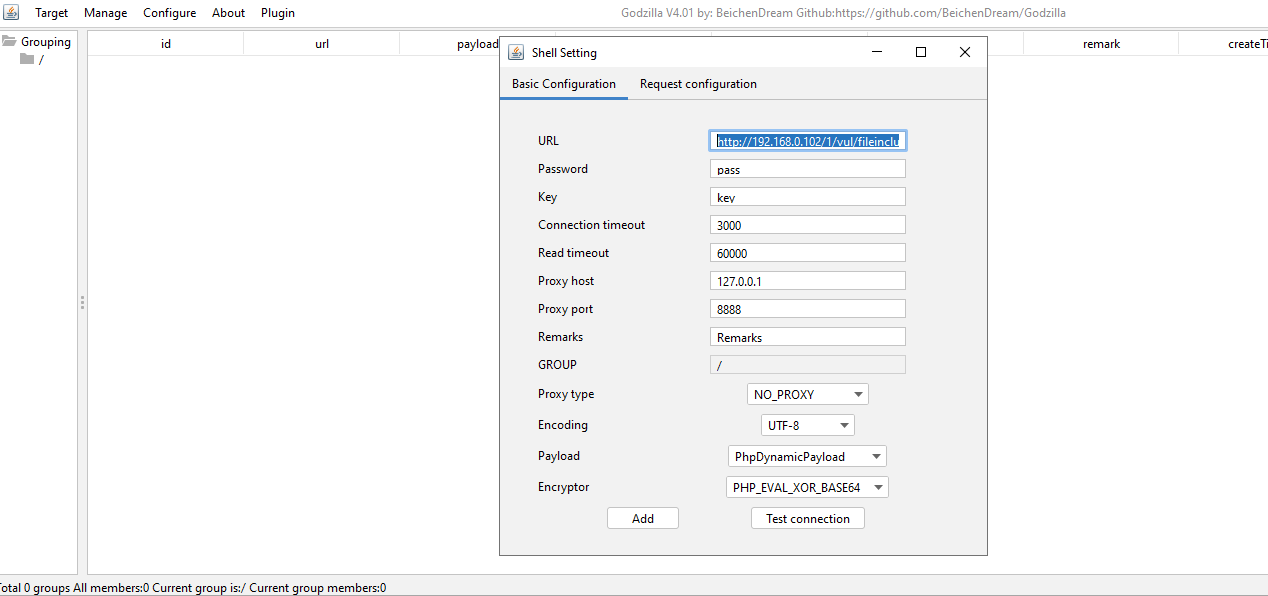The width and height of the screenshot is (1268, 596).
Task: Click the status bar group summary text
Action: (193, 588)
